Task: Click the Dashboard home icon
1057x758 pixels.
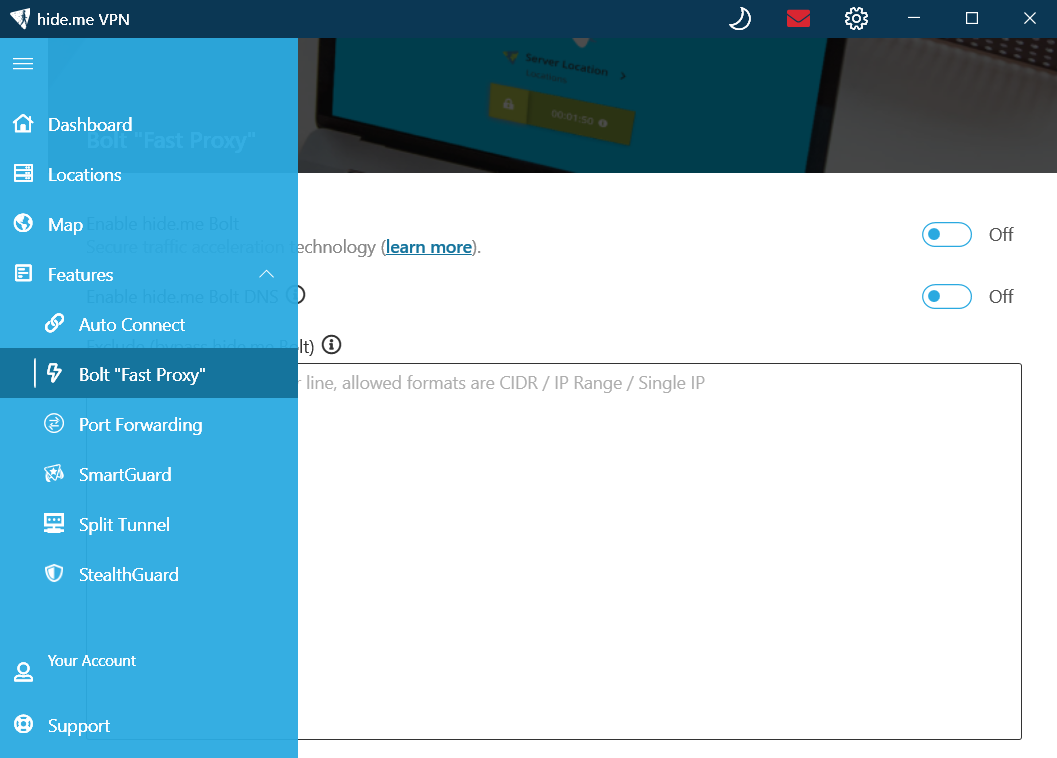Action: click(x=24, y=123)
